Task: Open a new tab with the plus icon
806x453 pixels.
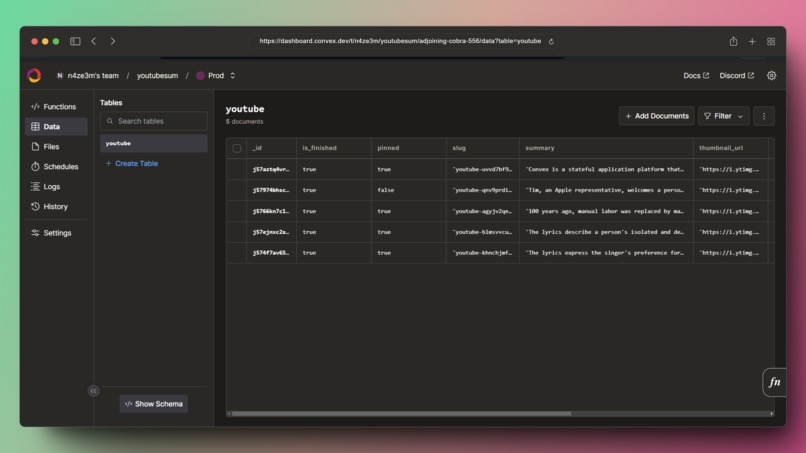Action: (x=752, y=41)
